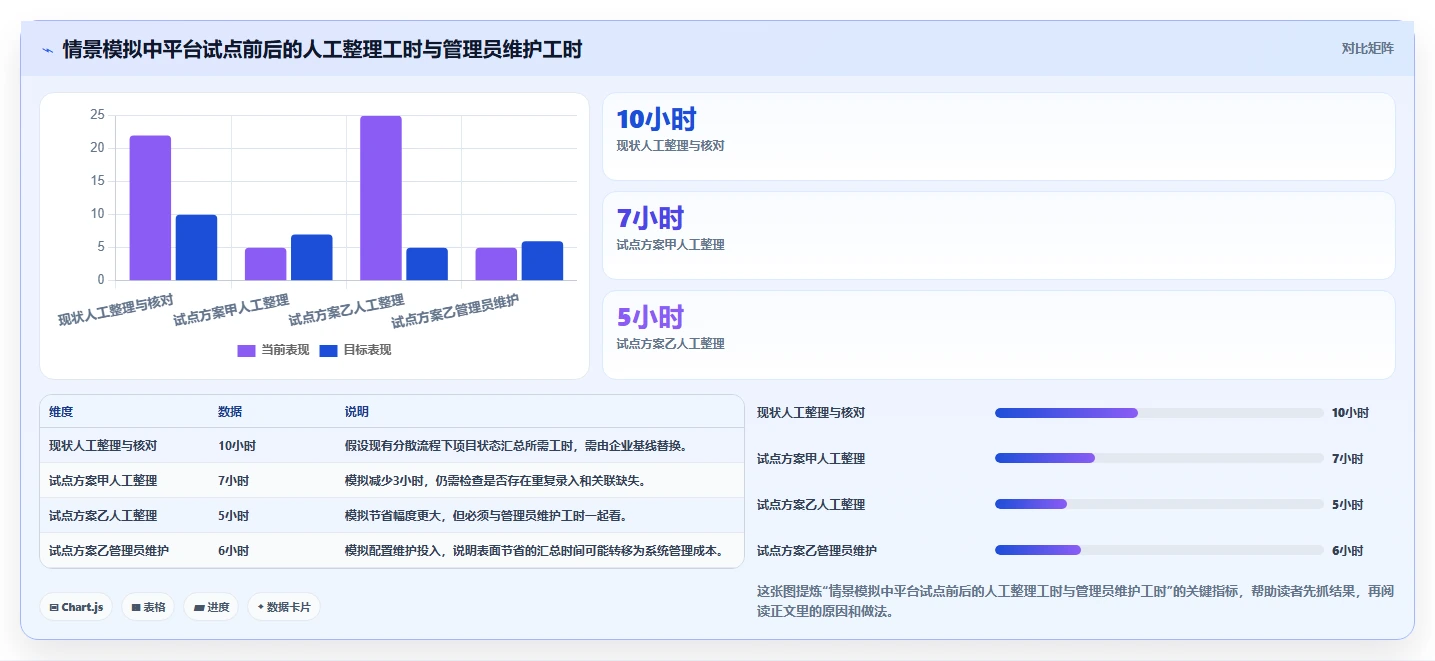Toggle the 目标表现 legend swatch
Viewport: 1435px width, 661px height.
pos(328,350)
